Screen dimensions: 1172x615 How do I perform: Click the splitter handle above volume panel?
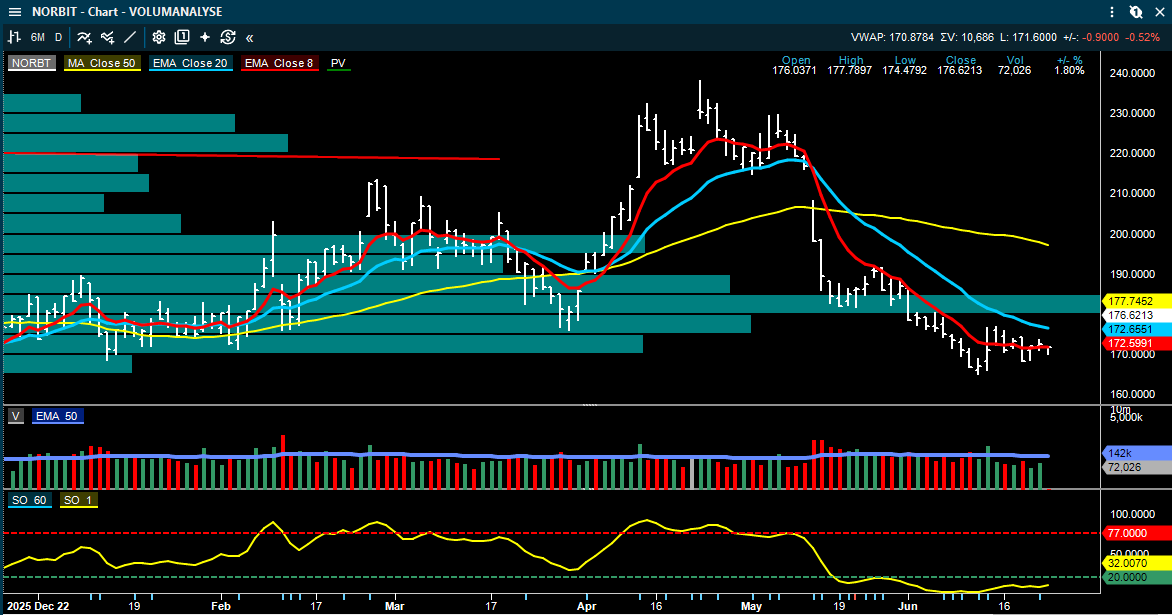[x=590, y=405]
